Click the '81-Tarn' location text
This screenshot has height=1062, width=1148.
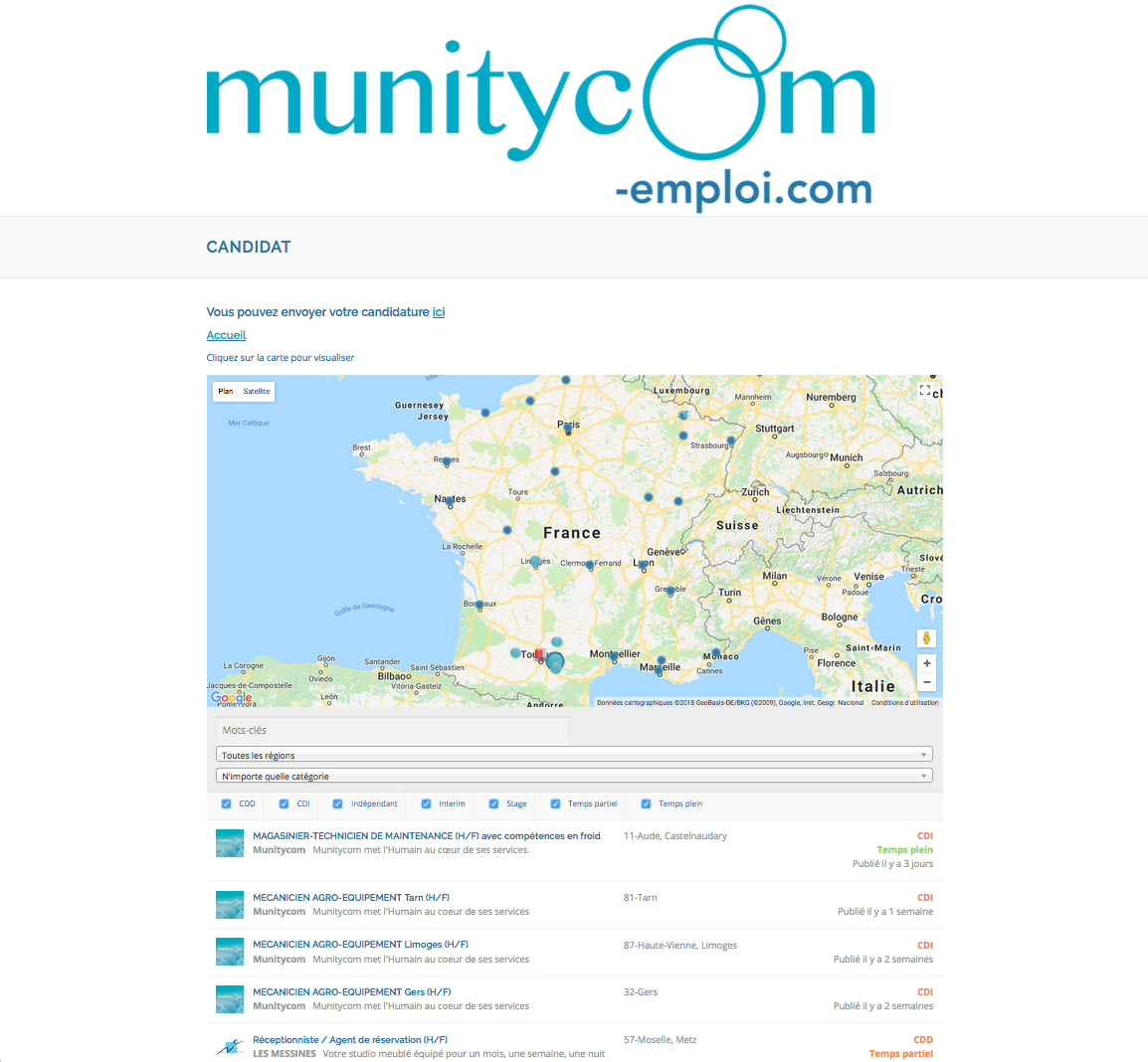click(640, 897)
